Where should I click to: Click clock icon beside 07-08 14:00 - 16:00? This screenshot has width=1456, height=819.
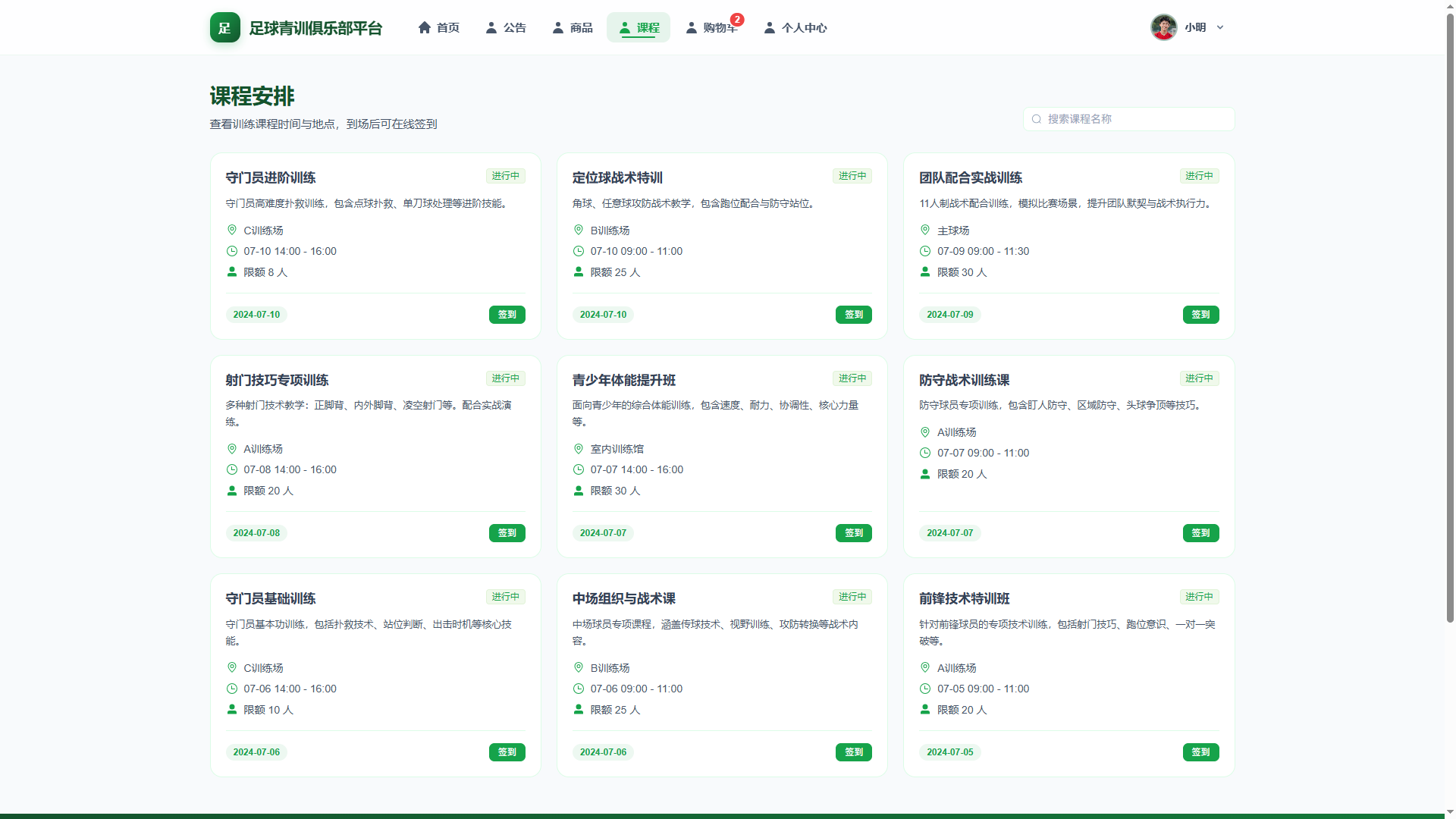[232, 469]
